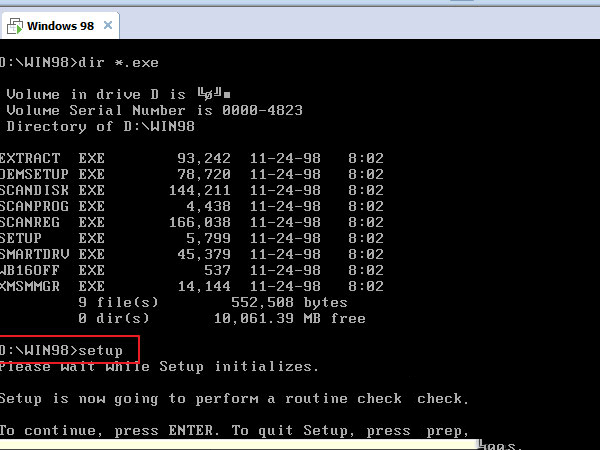Click the 'dir *.exe' command line

[79, 62]
